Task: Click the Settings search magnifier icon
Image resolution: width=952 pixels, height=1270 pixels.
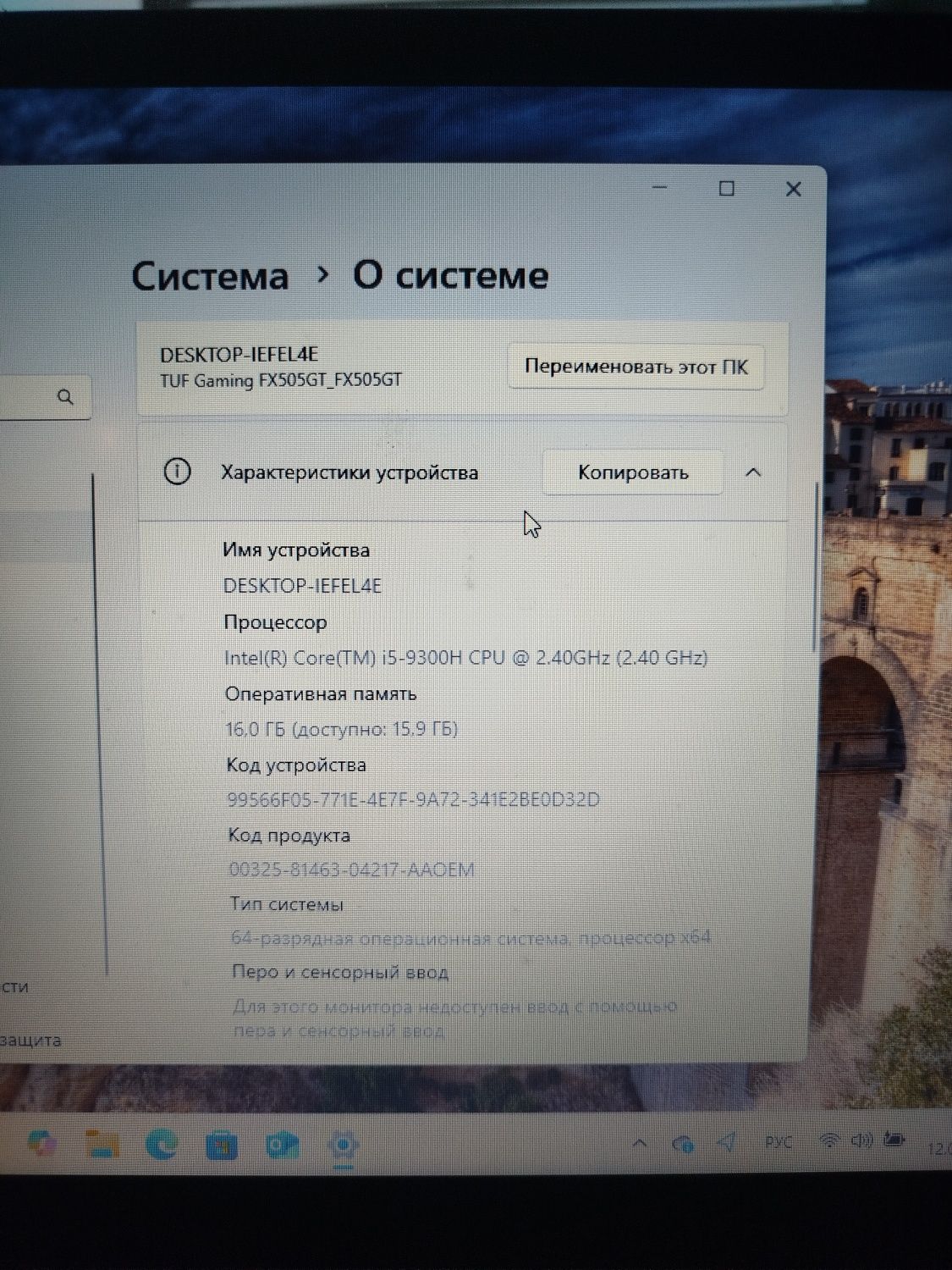Action: (65, 397)
